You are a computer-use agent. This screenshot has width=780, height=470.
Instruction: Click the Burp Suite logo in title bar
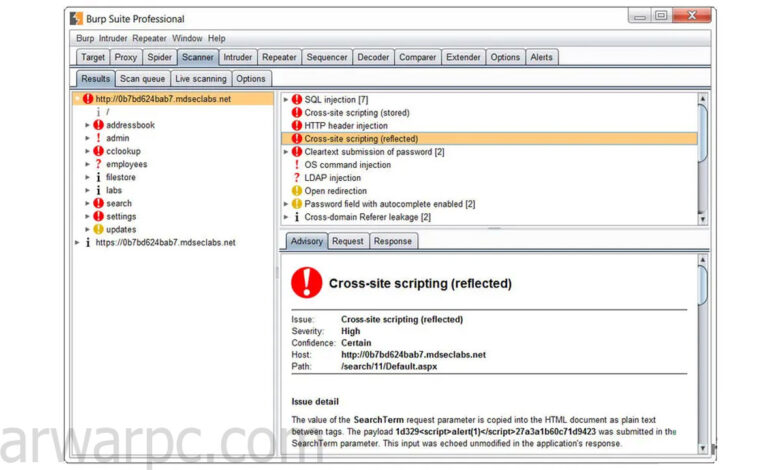click(76, 18)
